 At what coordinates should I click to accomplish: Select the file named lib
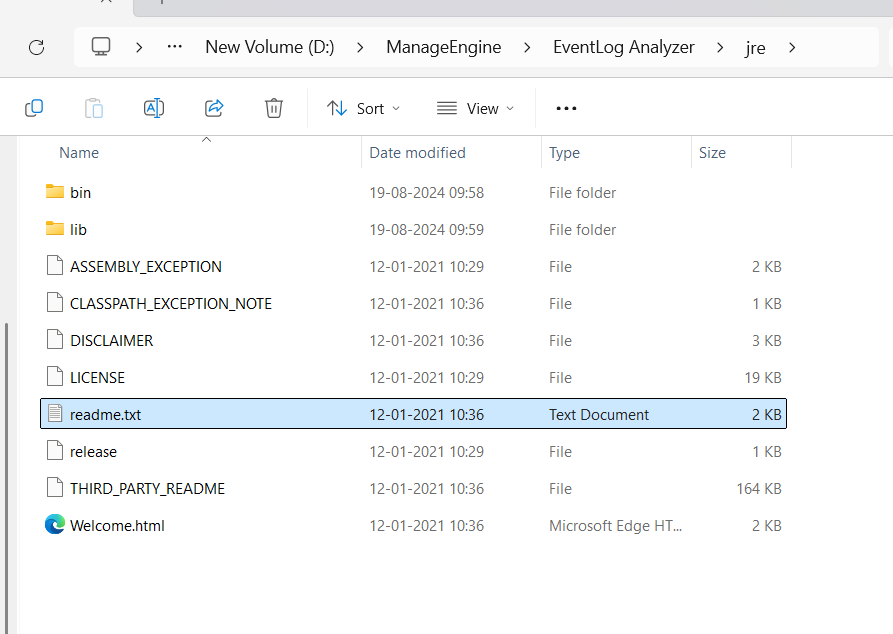click(78, 230)
